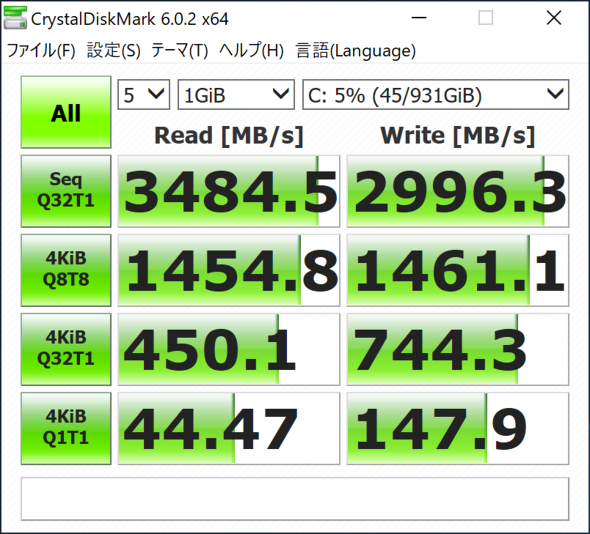Screen dimensions: 590x534
Task: Select the 4KiB Q8T8 read value 1454.8
Action: [x=229, y=270]
